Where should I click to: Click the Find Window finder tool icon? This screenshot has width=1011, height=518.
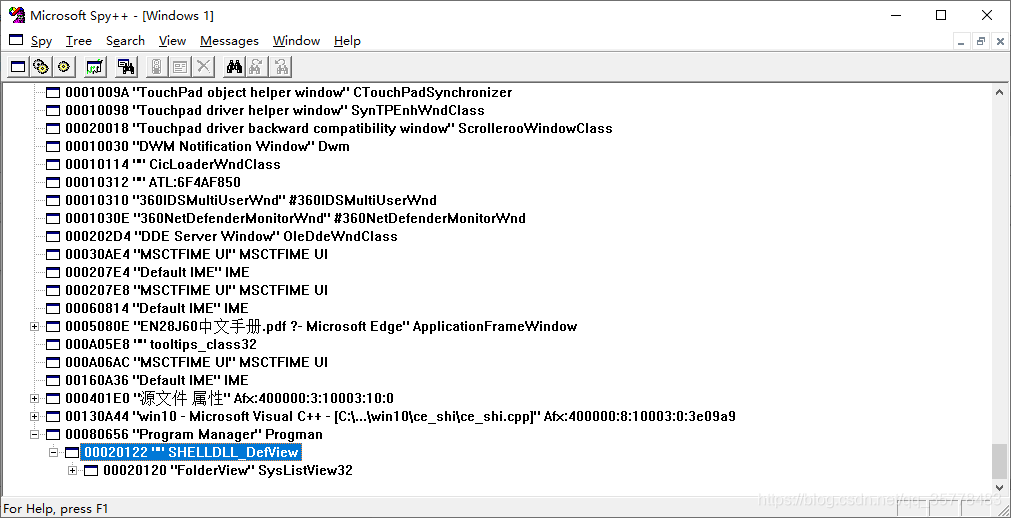pyautogui.click(x=126, y=66)
